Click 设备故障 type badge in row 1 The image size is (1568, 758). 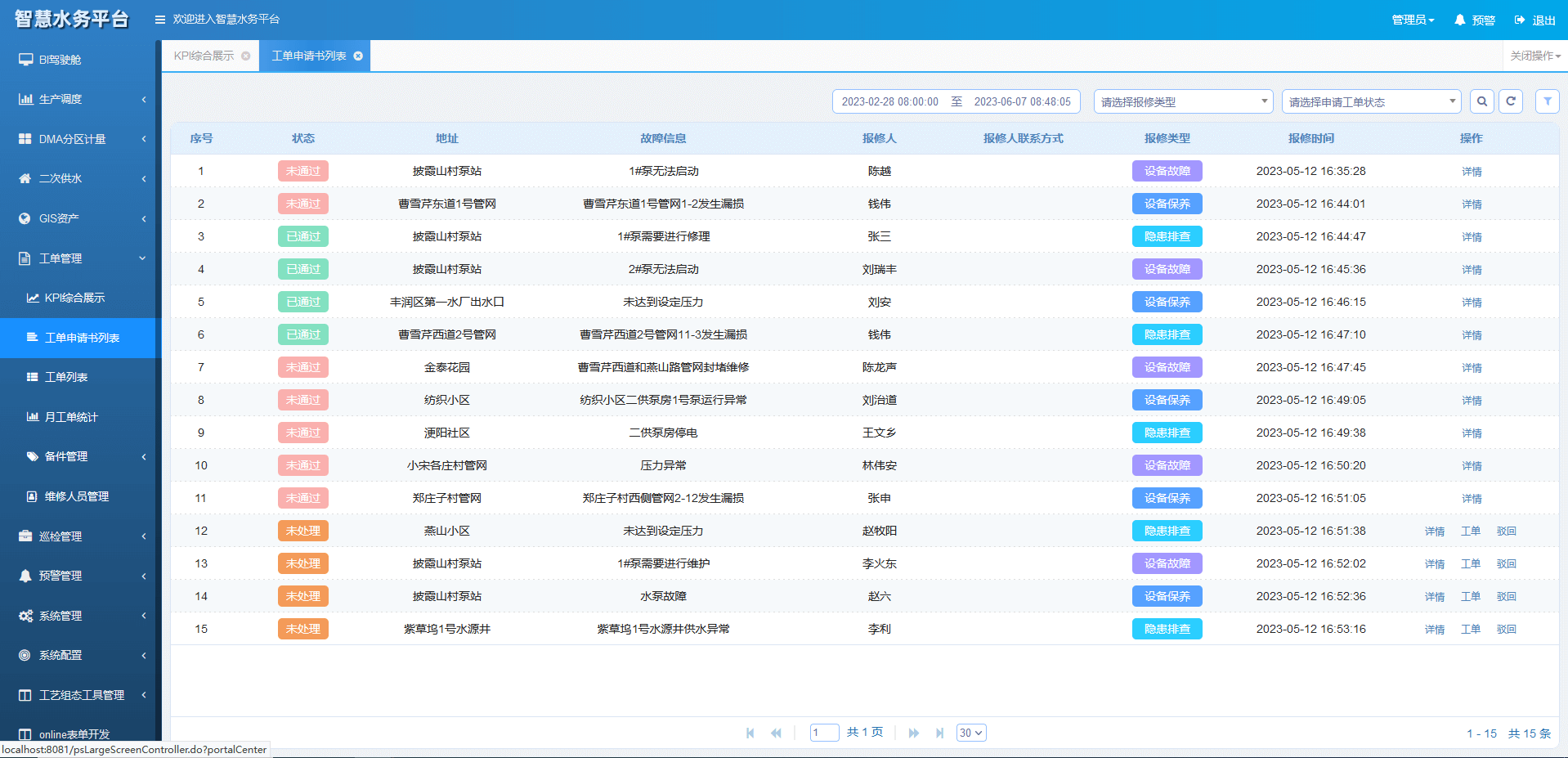pos(1167,171)
